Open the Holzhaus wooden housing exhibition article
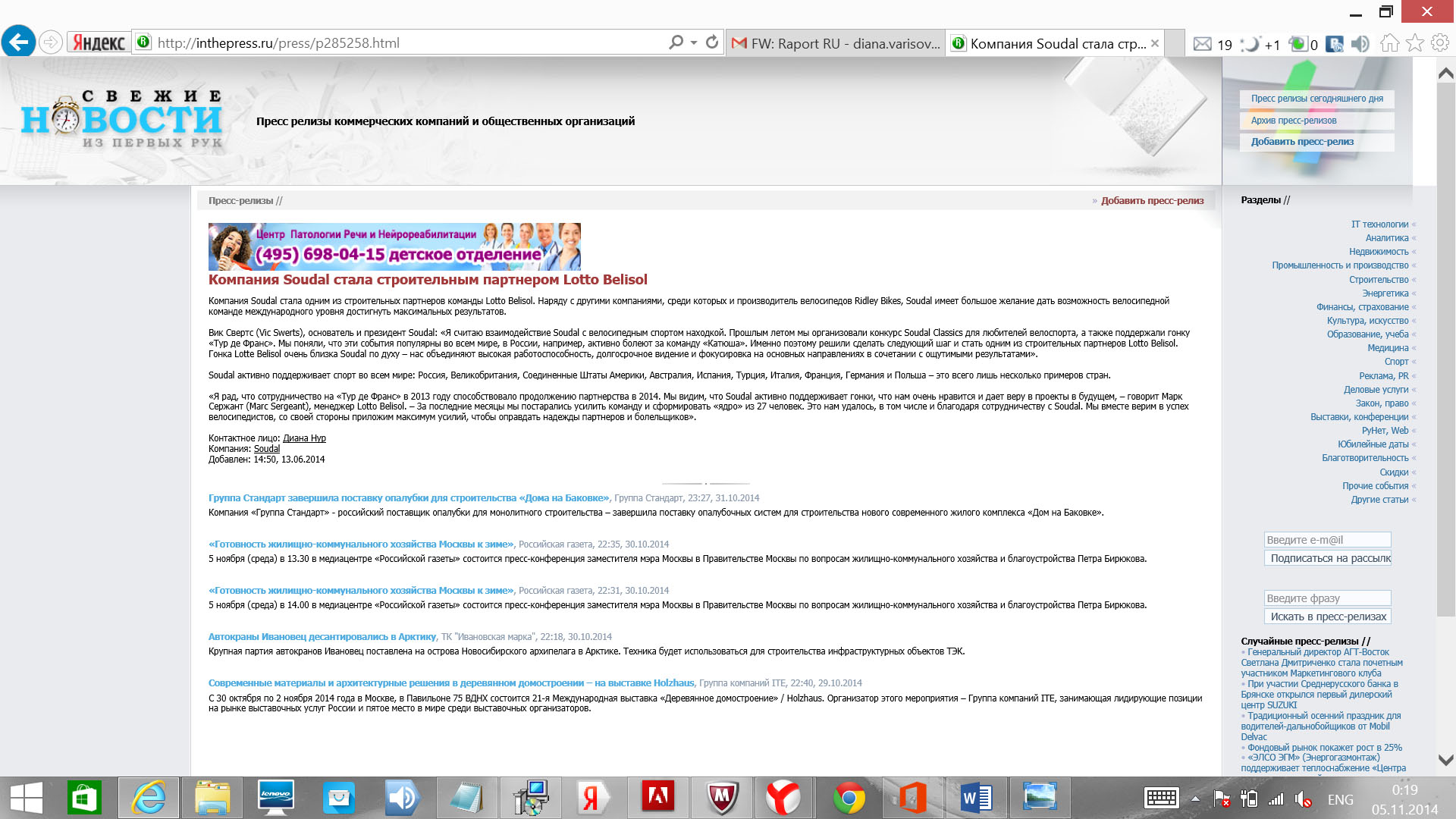Viewport: 1456px width, 819px height. 451,683
